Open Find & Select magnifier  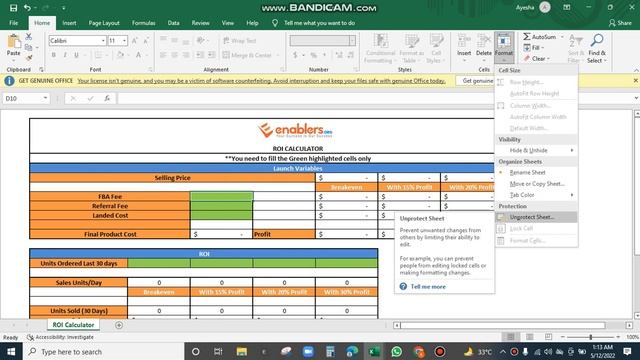(x=597, y=48)
